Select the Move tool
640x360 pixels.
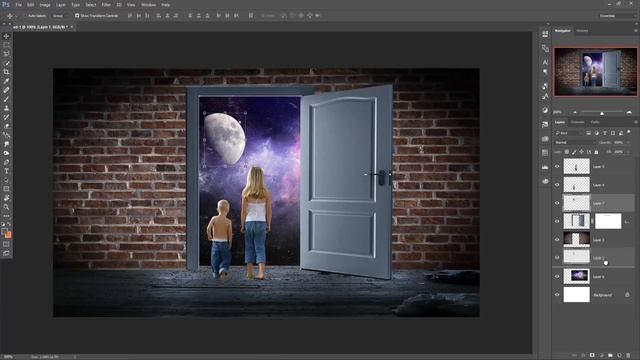(6, 36)
